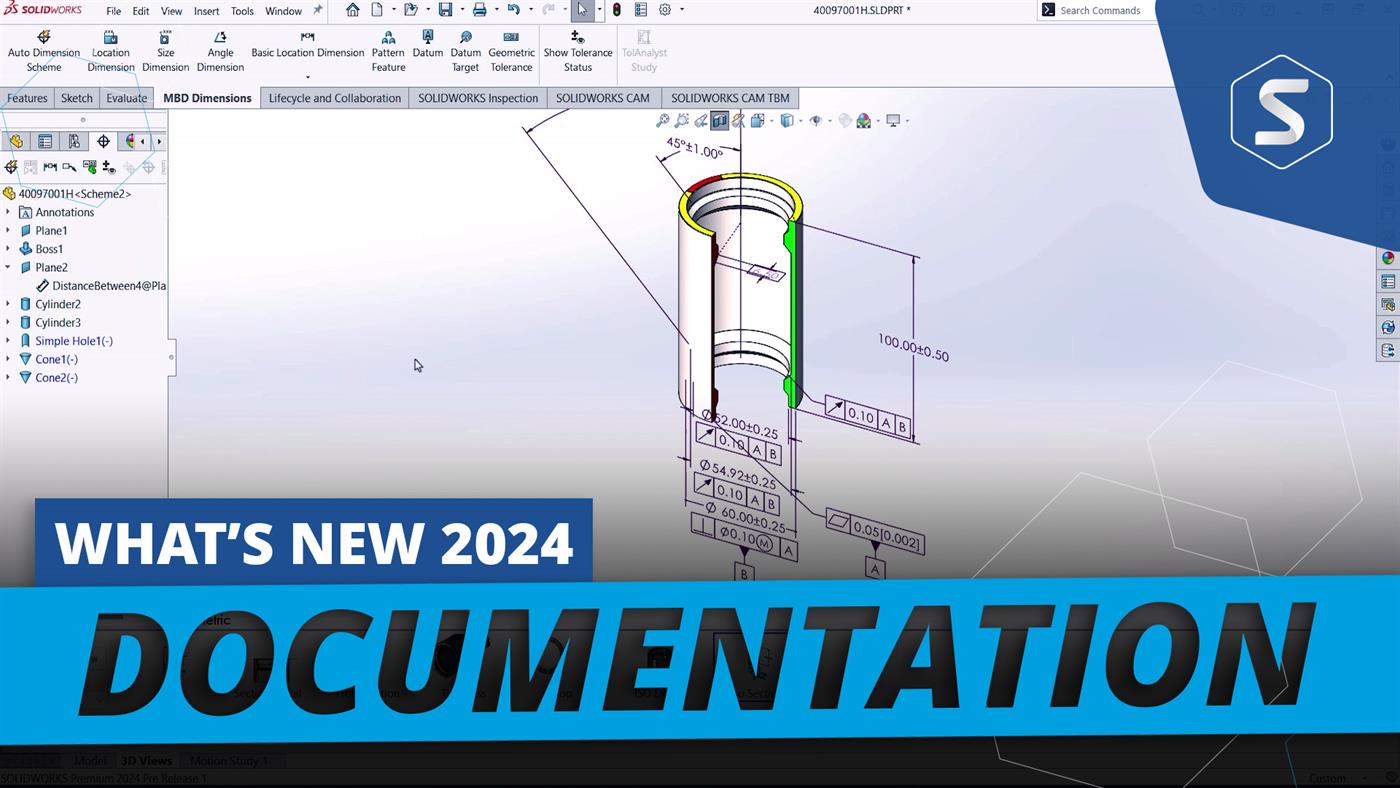Switch to the SOLIDWORKS CAM tab

click(604, 98)
